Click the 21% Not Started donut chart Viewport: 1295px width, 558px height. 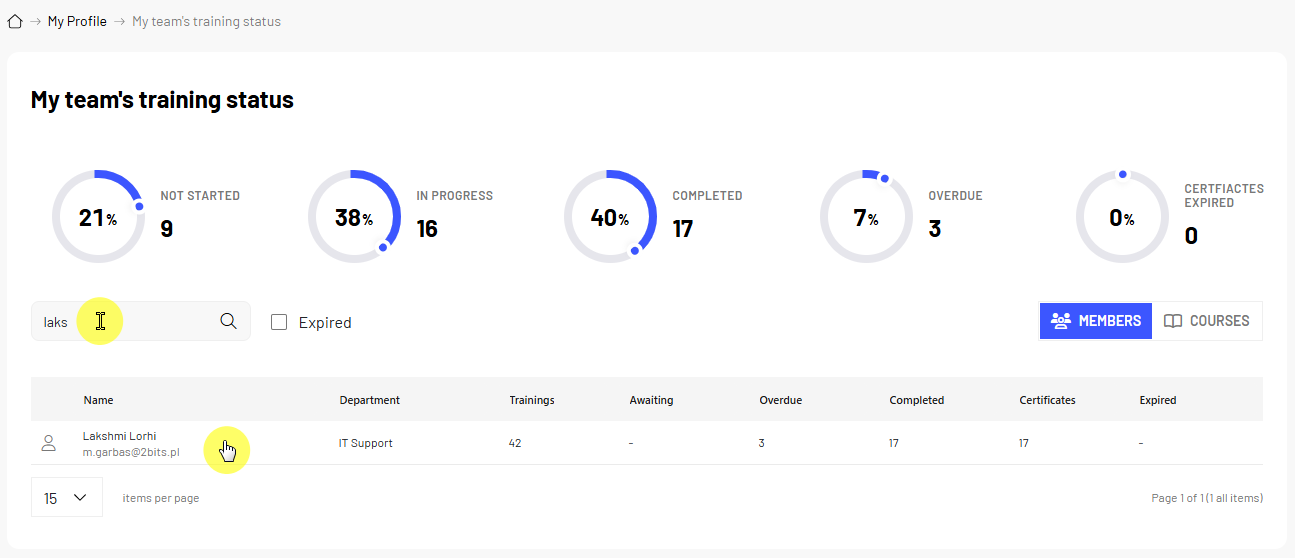pyautogui.click(x=98, y=217)
